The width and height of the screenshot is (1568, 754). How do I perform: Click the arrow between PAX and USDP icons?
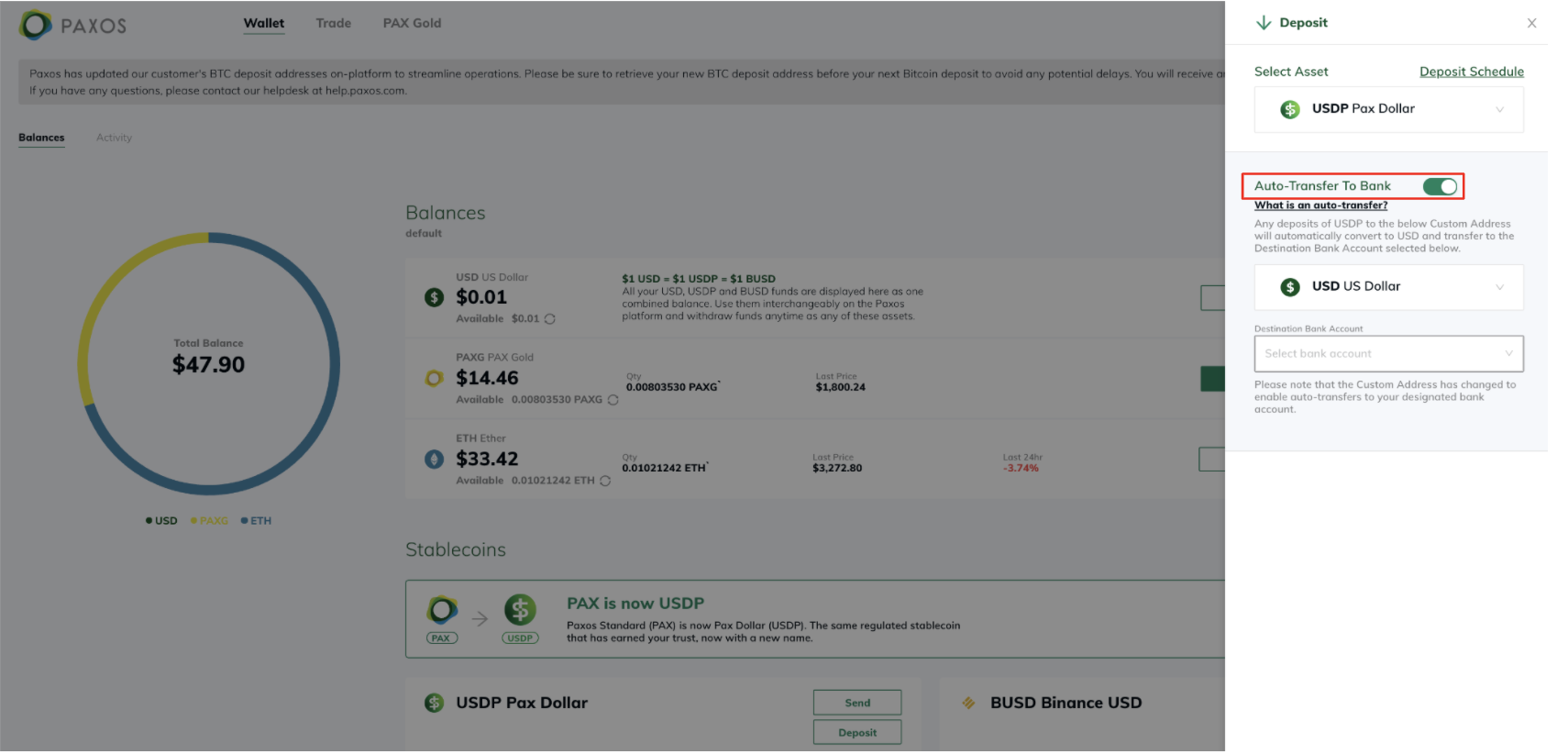(480, 619)
